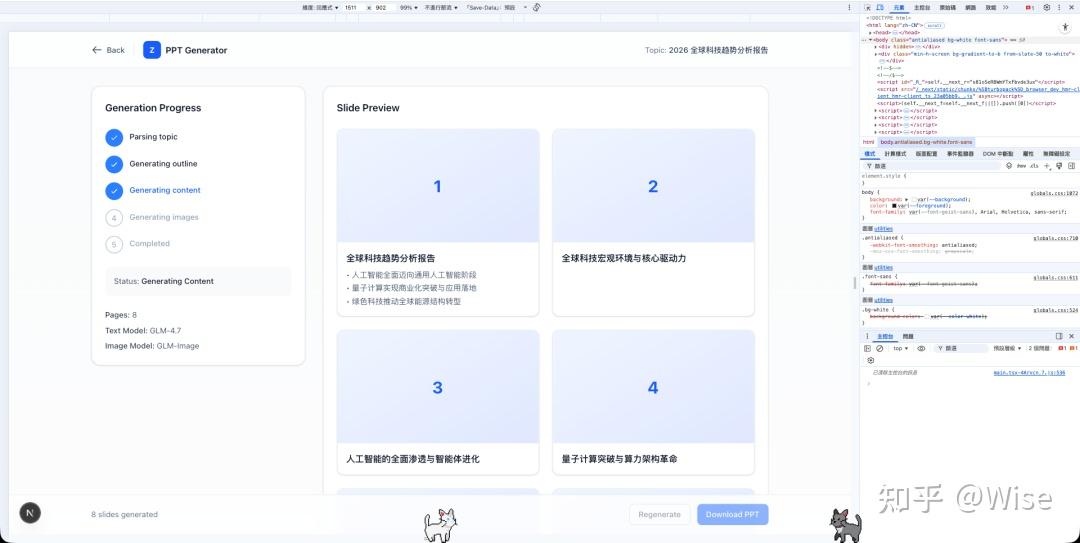Open globals.css:710 source link
The width and height of the screenshot is (1080, 543).
1055,238
